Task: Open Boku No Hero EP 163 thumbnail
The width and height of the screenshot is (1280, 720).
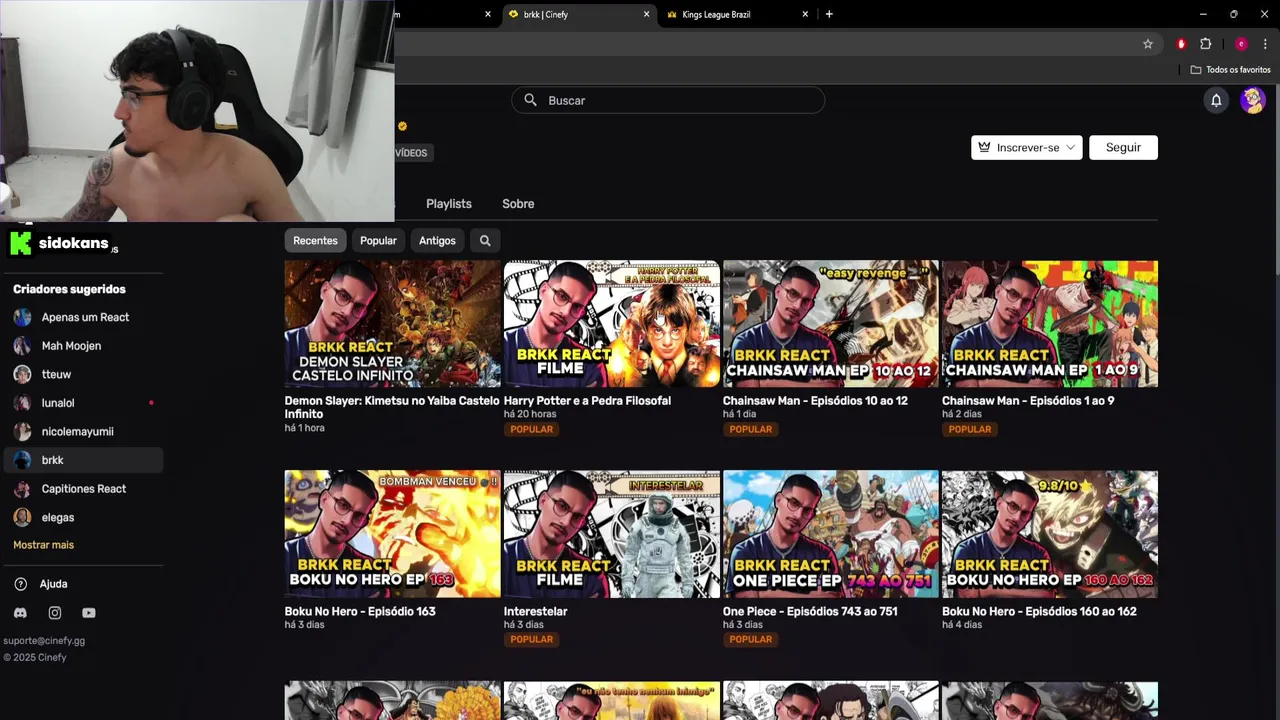Action: [392, 534]
